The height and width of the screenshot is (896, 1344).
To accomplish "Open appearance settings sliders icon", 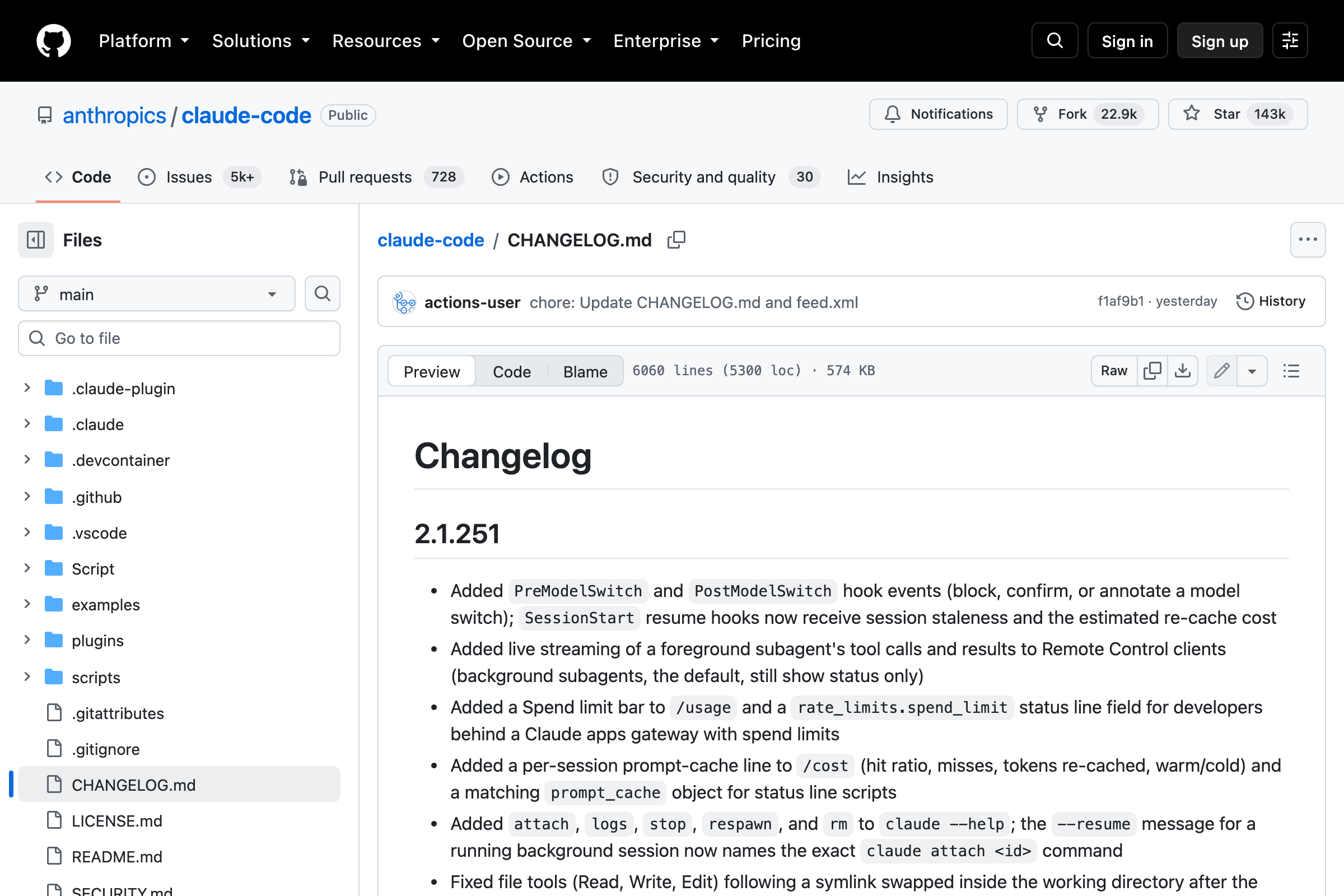I will coord(1290,40).
